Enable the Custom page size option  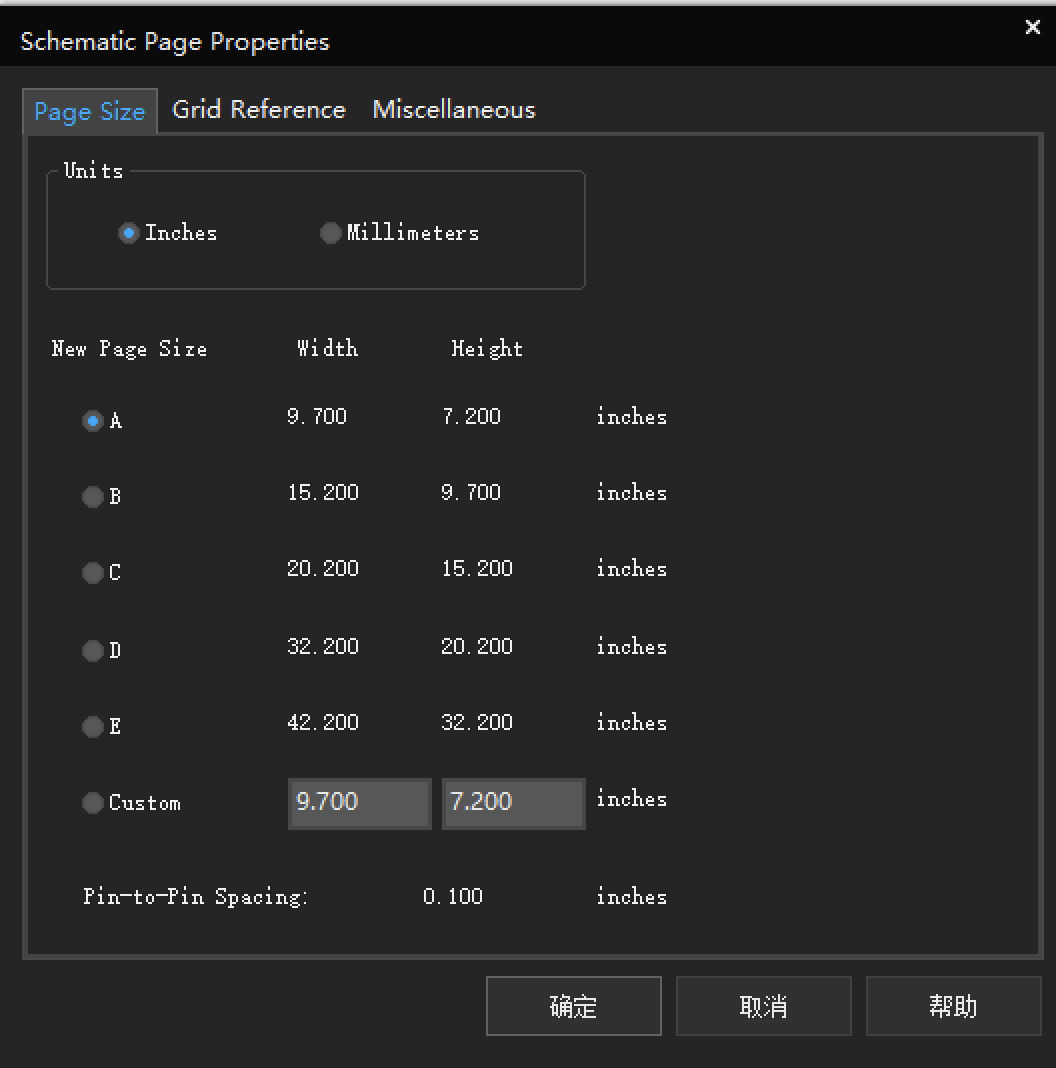(x=93, y=802)
